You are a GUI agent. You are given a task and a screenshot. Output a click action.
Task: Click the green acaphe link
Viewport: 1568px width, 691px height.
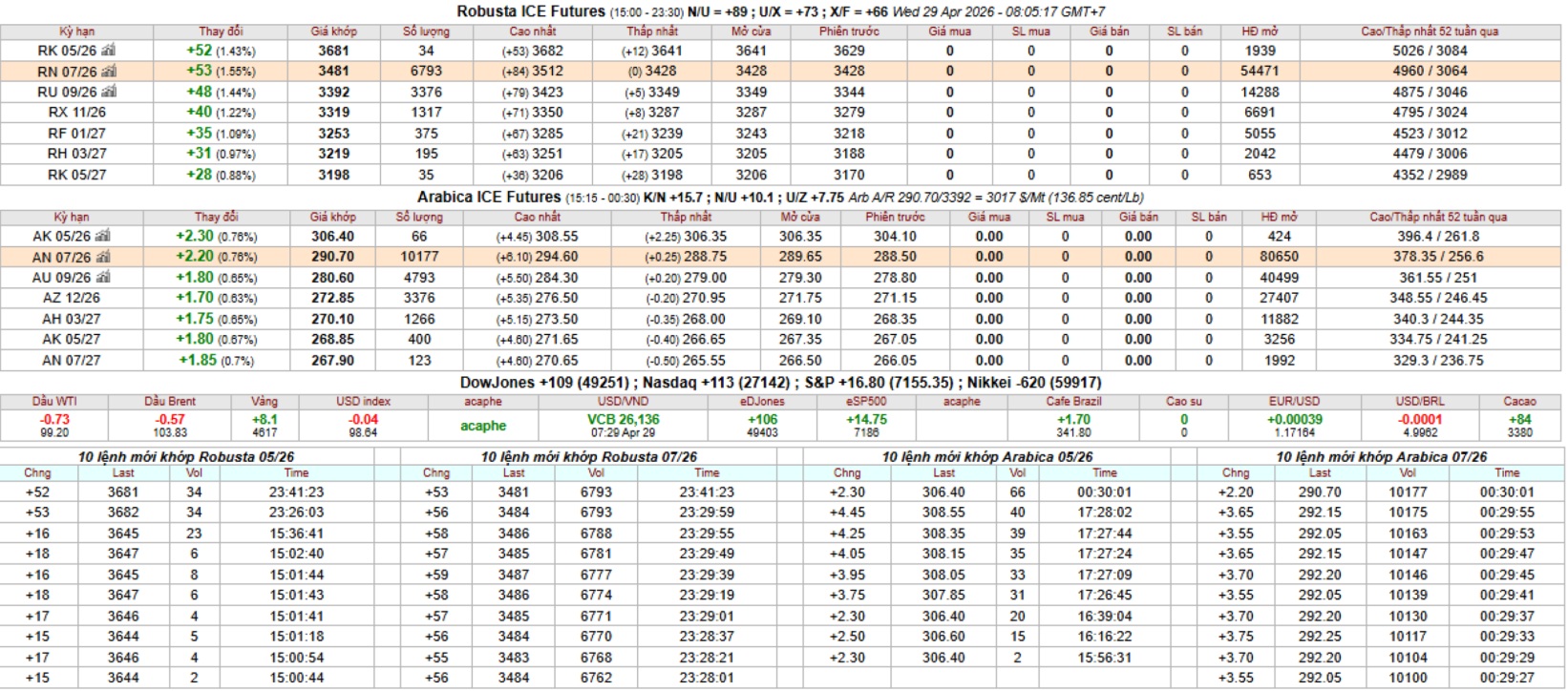483,426
